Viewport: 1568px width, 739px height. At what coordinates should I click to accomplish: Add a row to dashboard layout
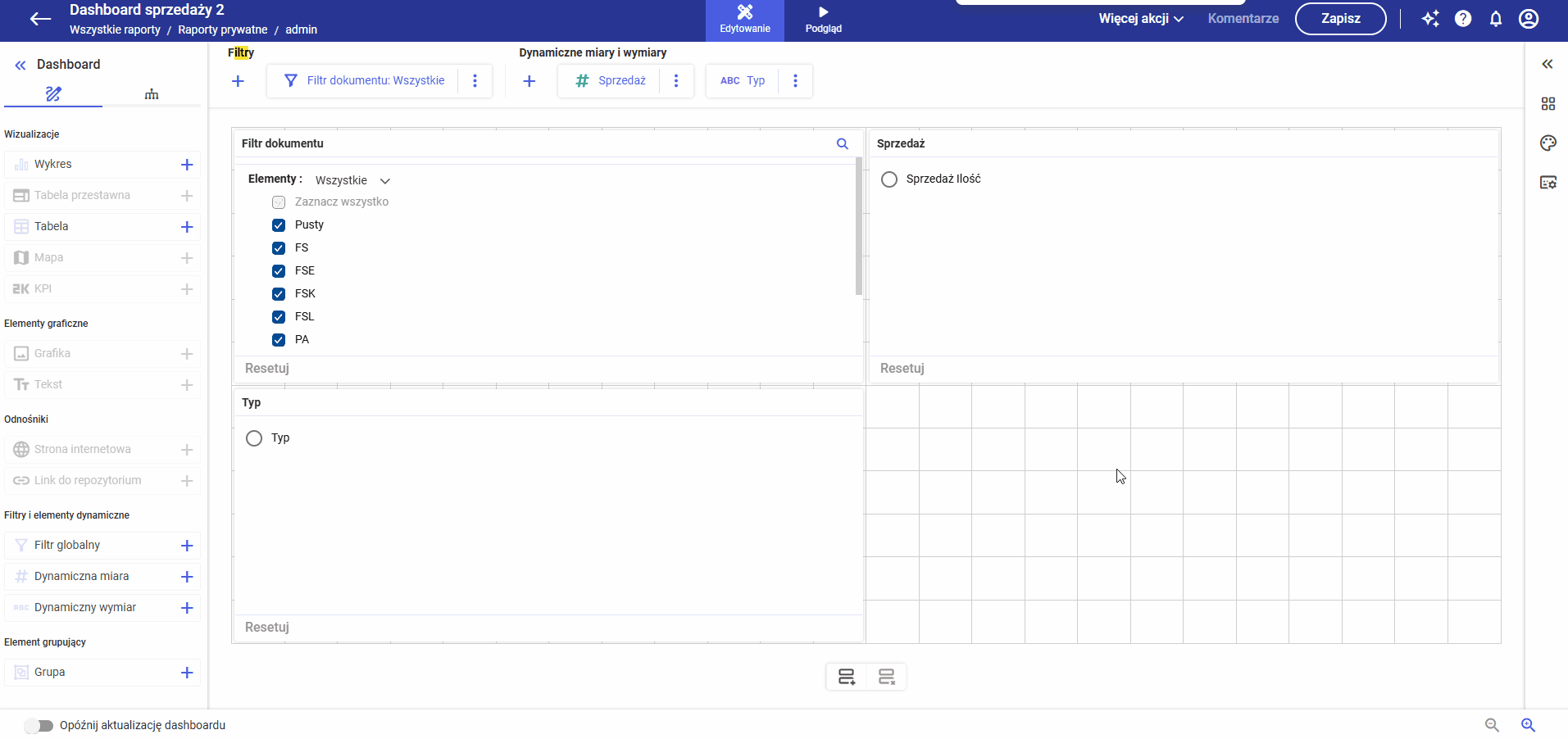click(x=847, y=677)
